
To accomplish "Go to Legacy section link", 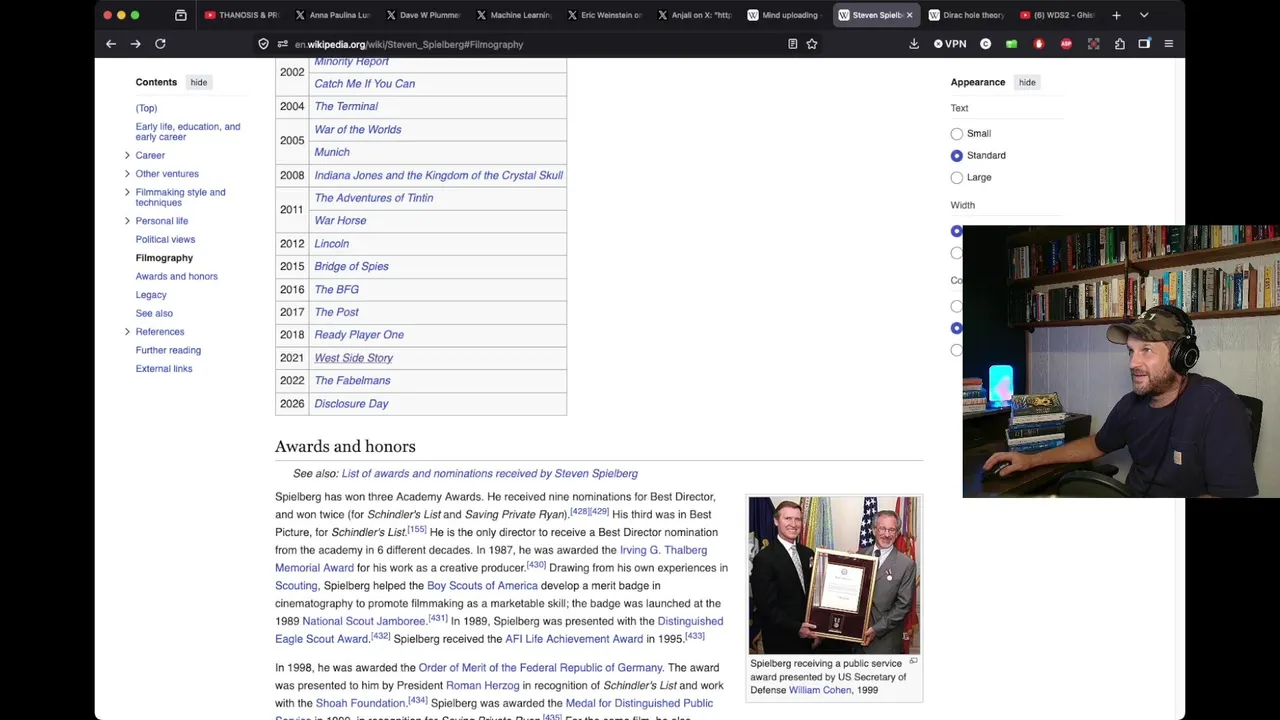I will pyautogui.click(x=151, y=295).
